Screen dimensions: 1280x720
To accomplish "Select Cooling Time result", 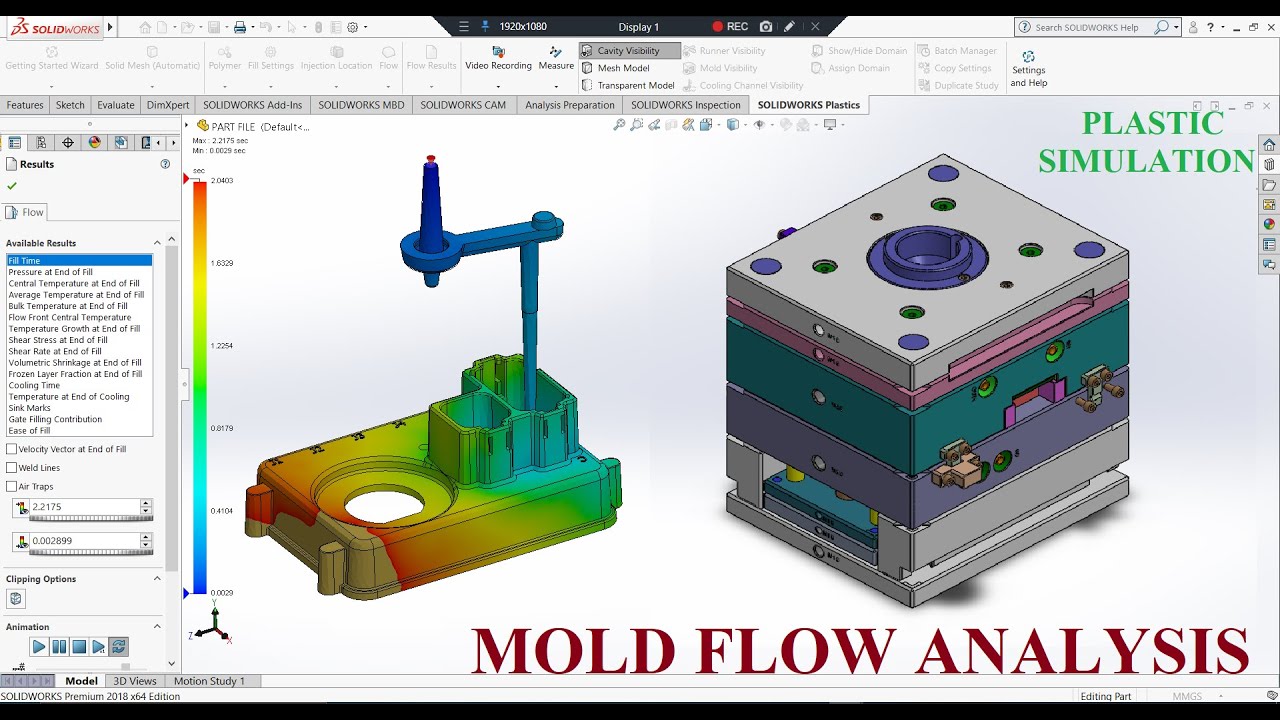I will coord(34,385).
